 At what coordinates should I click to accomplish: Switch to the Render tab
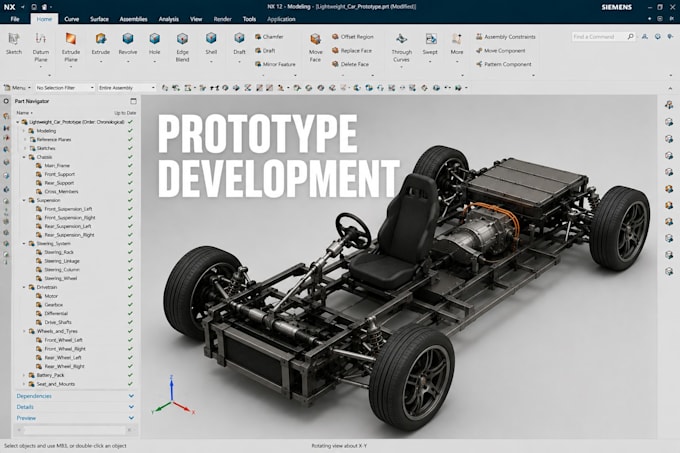[222, 19]
